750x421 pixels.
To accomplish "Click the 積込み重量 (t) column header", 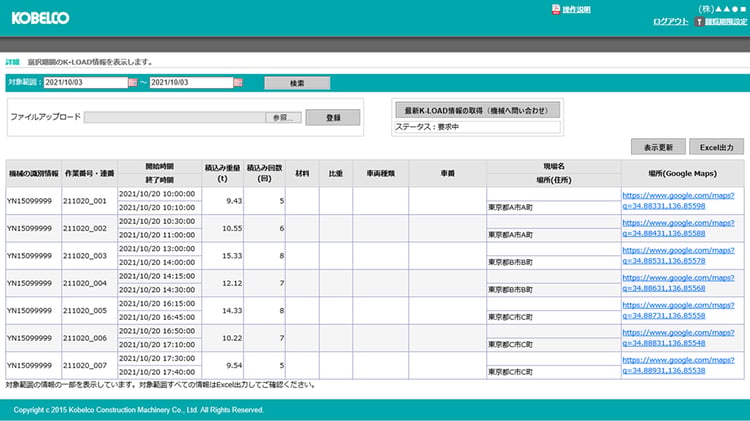I will (222, 174).
